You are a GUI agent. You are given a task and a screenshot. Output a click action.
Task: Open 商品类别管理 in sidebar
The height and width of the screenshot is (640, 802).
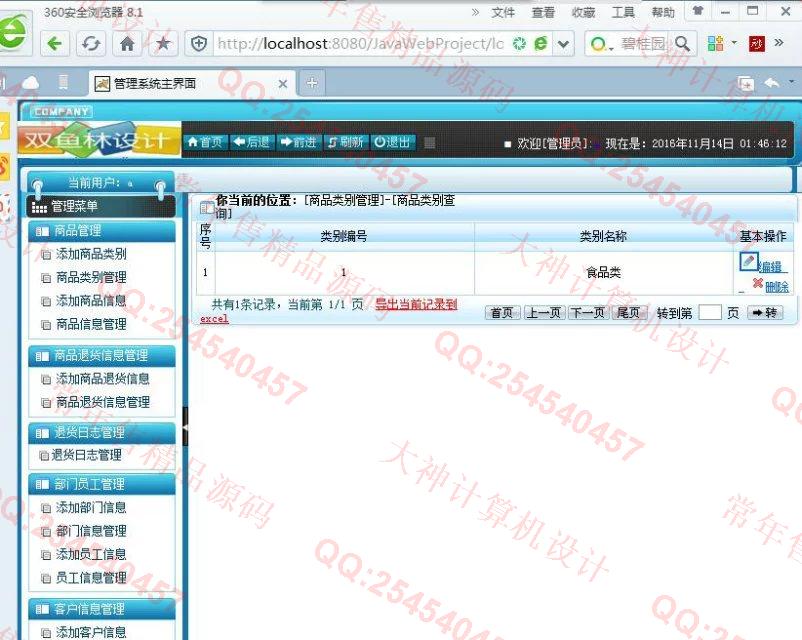tap(91, 277)
